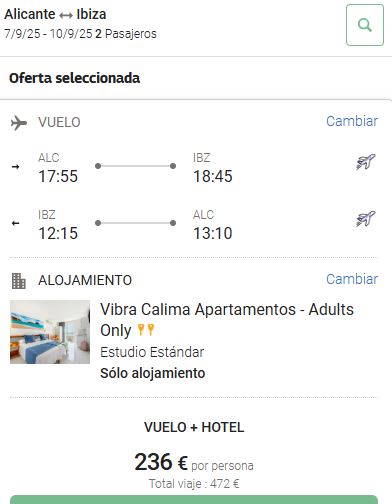
Task: Click the building icon beside ALOJAMIENTO
Action: (19, 281)
